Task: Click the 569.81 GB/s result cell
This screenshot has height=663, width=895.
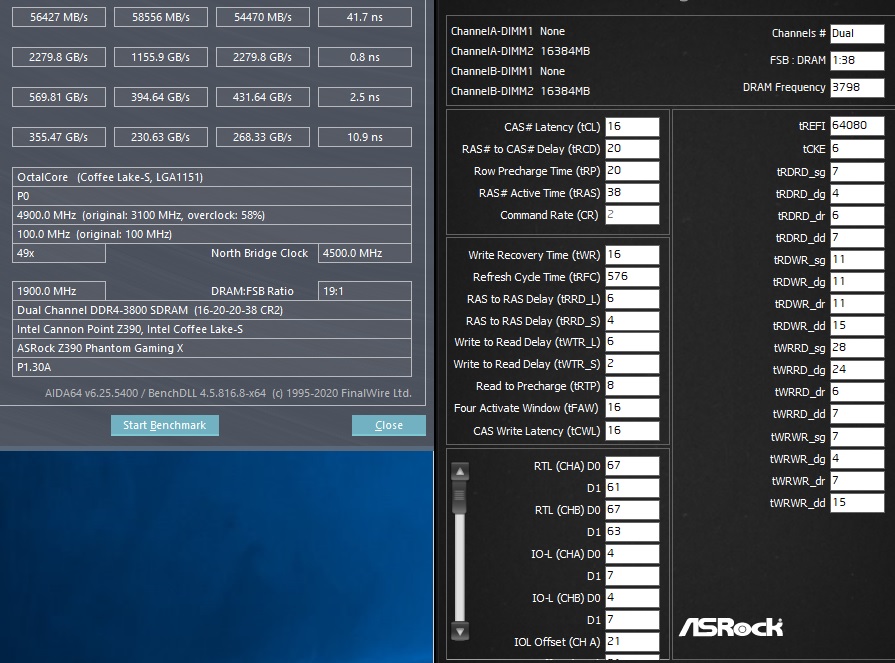Action: point(59,97)
